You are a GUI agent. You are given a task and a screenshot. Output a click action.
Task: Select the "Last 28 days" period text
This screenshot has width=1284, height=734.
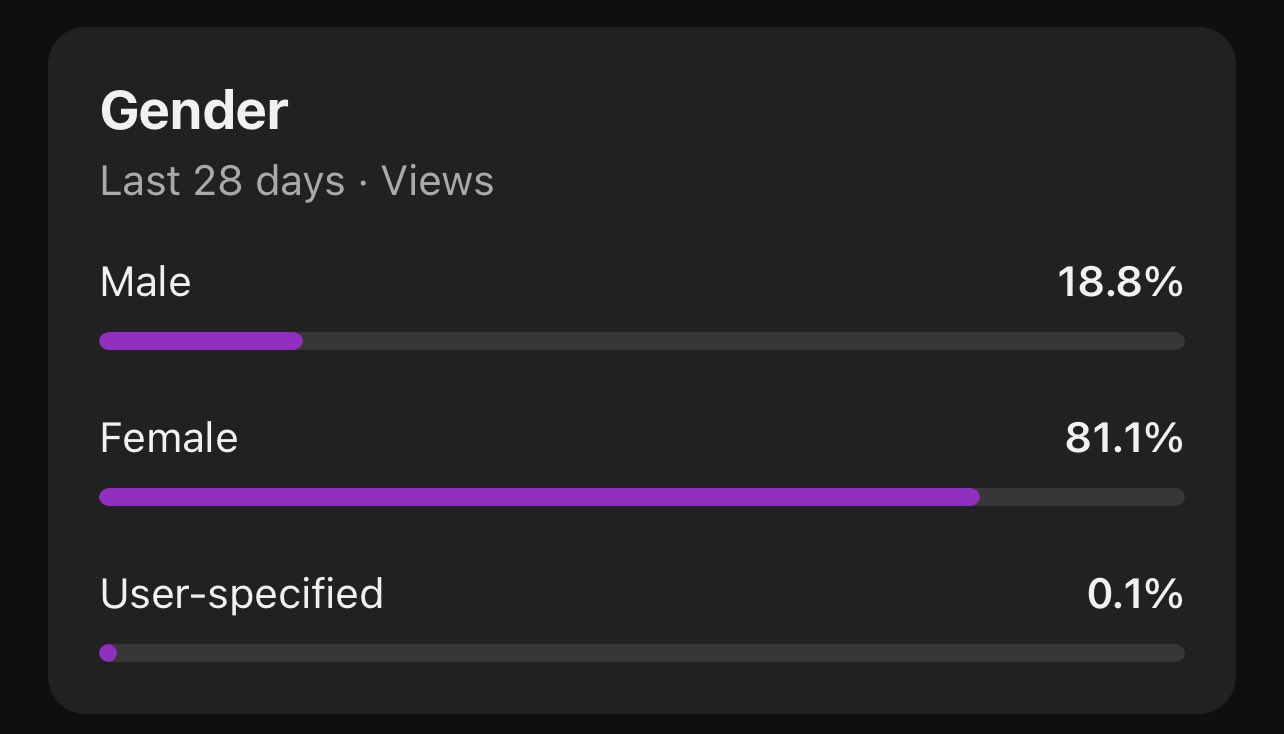coord(222,182)
